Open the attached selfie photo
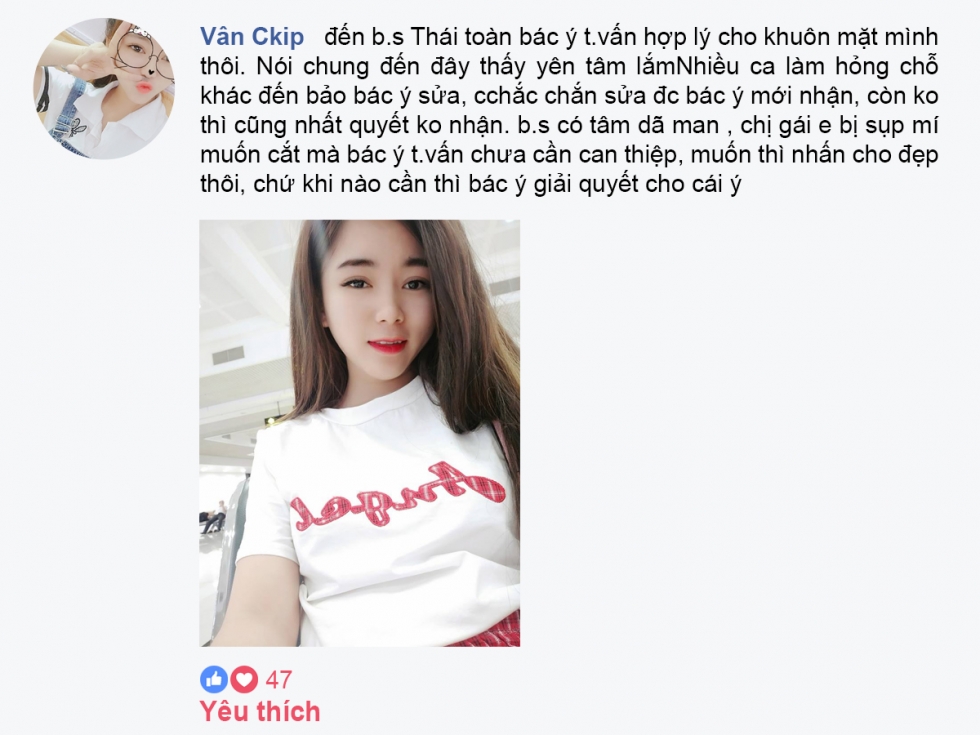The width and height of the screenshot is (980, 735). click(359, 433)
